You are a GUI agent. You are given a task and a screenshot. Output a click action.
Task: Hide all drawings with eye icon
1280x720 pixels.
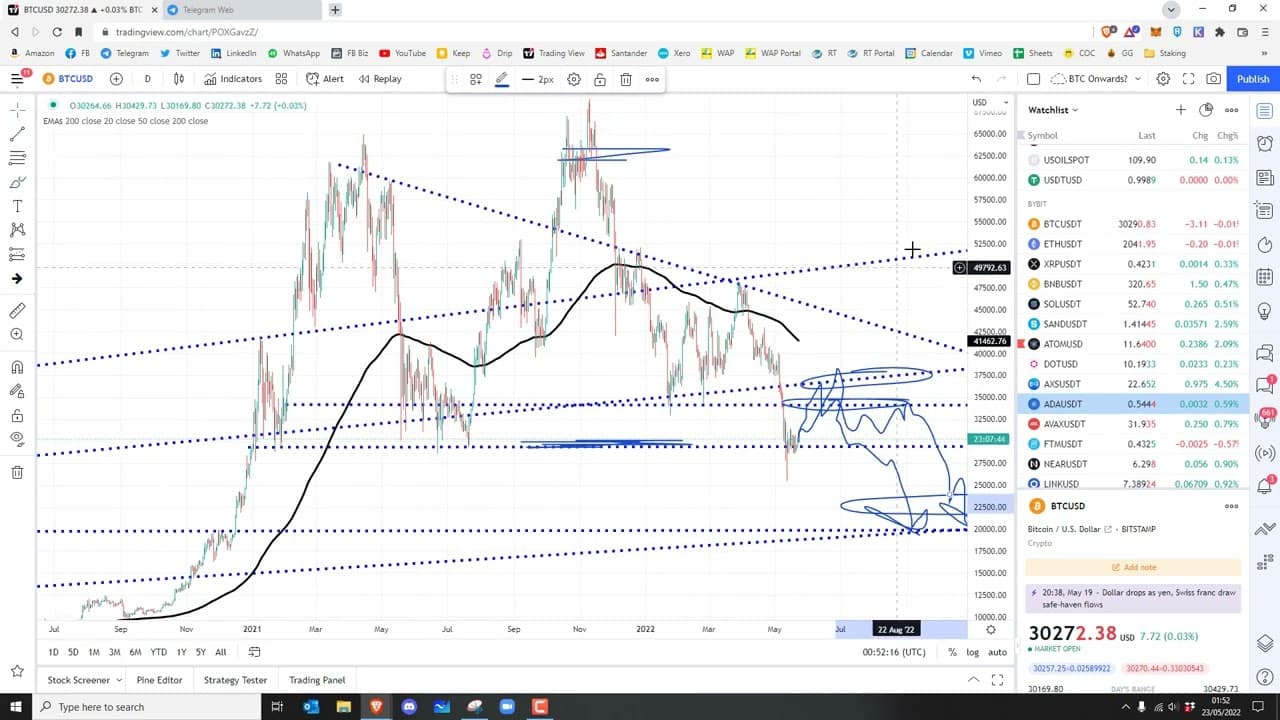tap(17, 439)
